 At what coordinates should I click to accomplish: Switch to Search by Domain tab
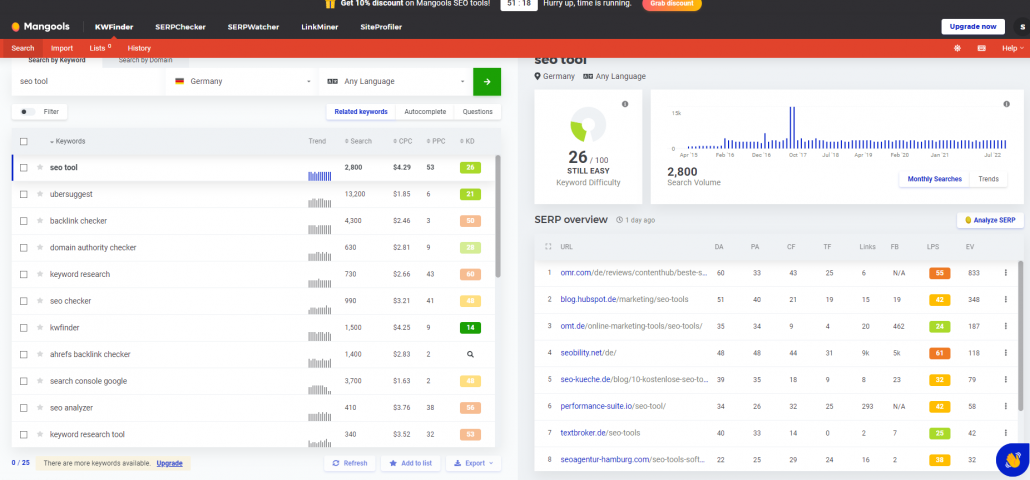[x=146, y=60]
